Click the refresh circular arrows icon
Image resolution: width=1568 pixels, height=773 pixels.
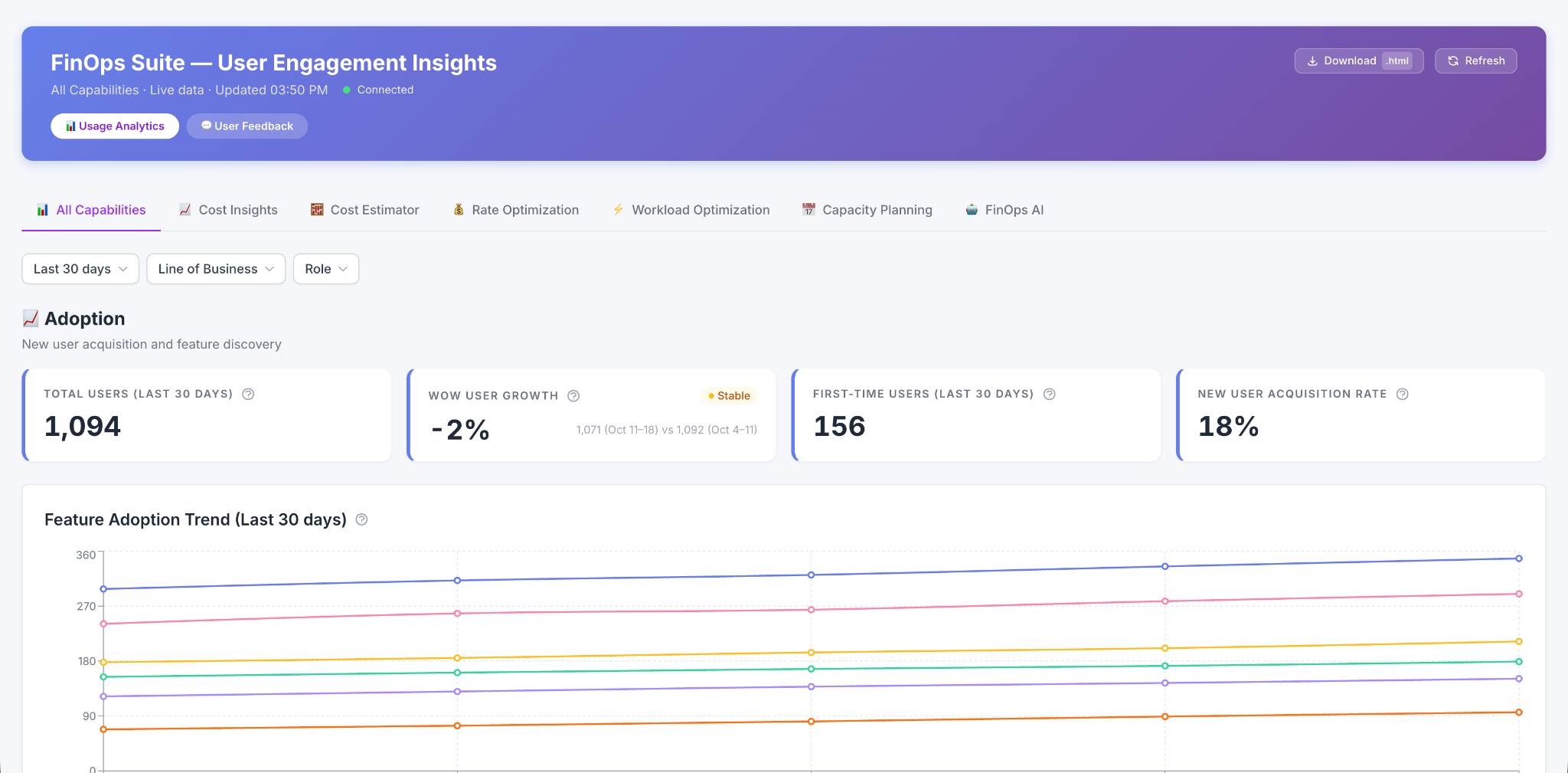click(1453, 61)
